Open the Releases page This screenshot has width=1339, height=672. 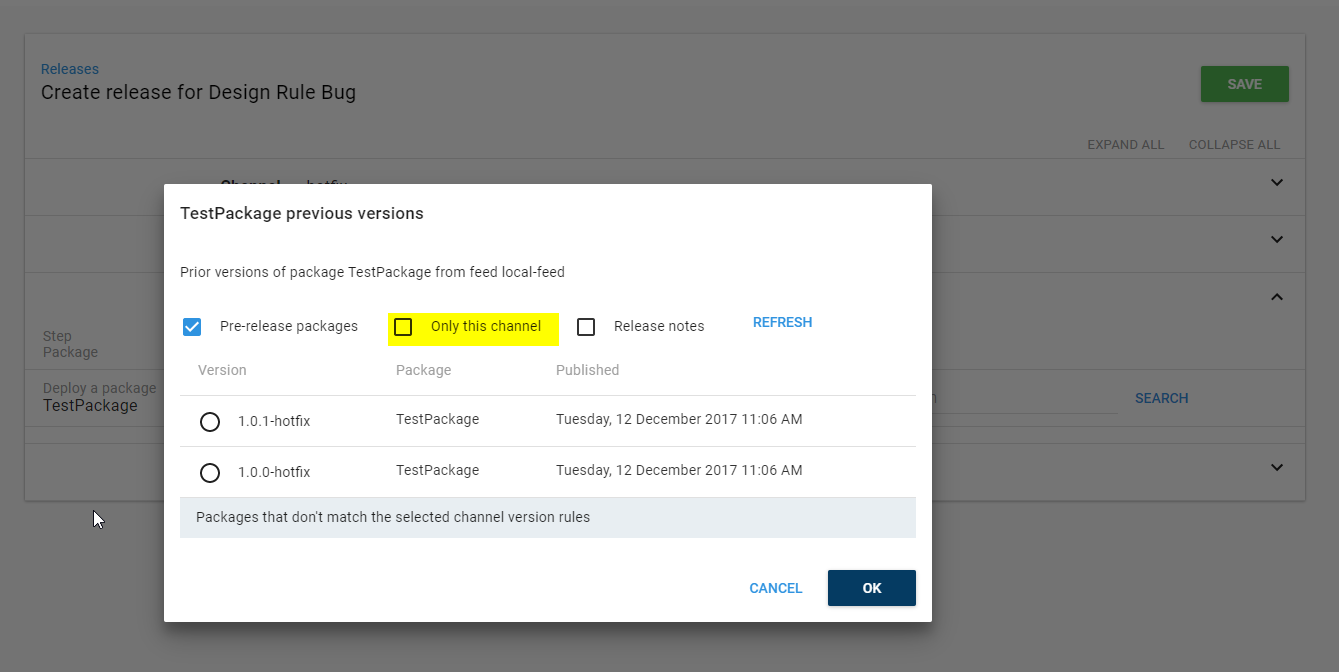click(69, 68)
